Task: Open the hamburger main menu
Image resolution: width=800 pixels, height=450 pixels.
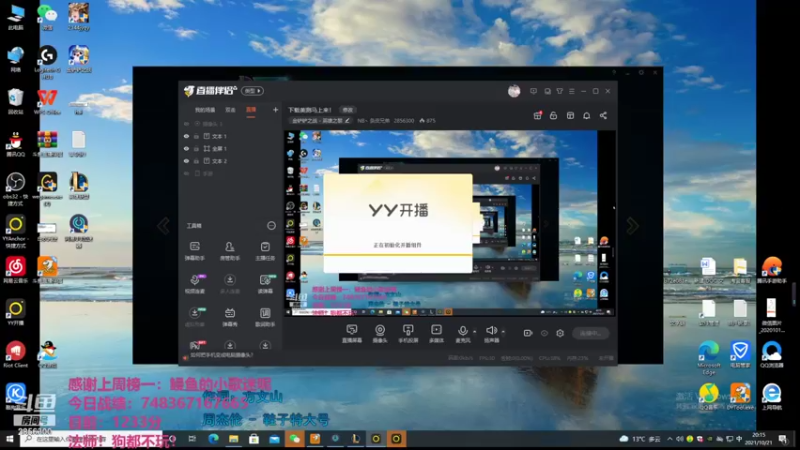Action: [571, 91]
